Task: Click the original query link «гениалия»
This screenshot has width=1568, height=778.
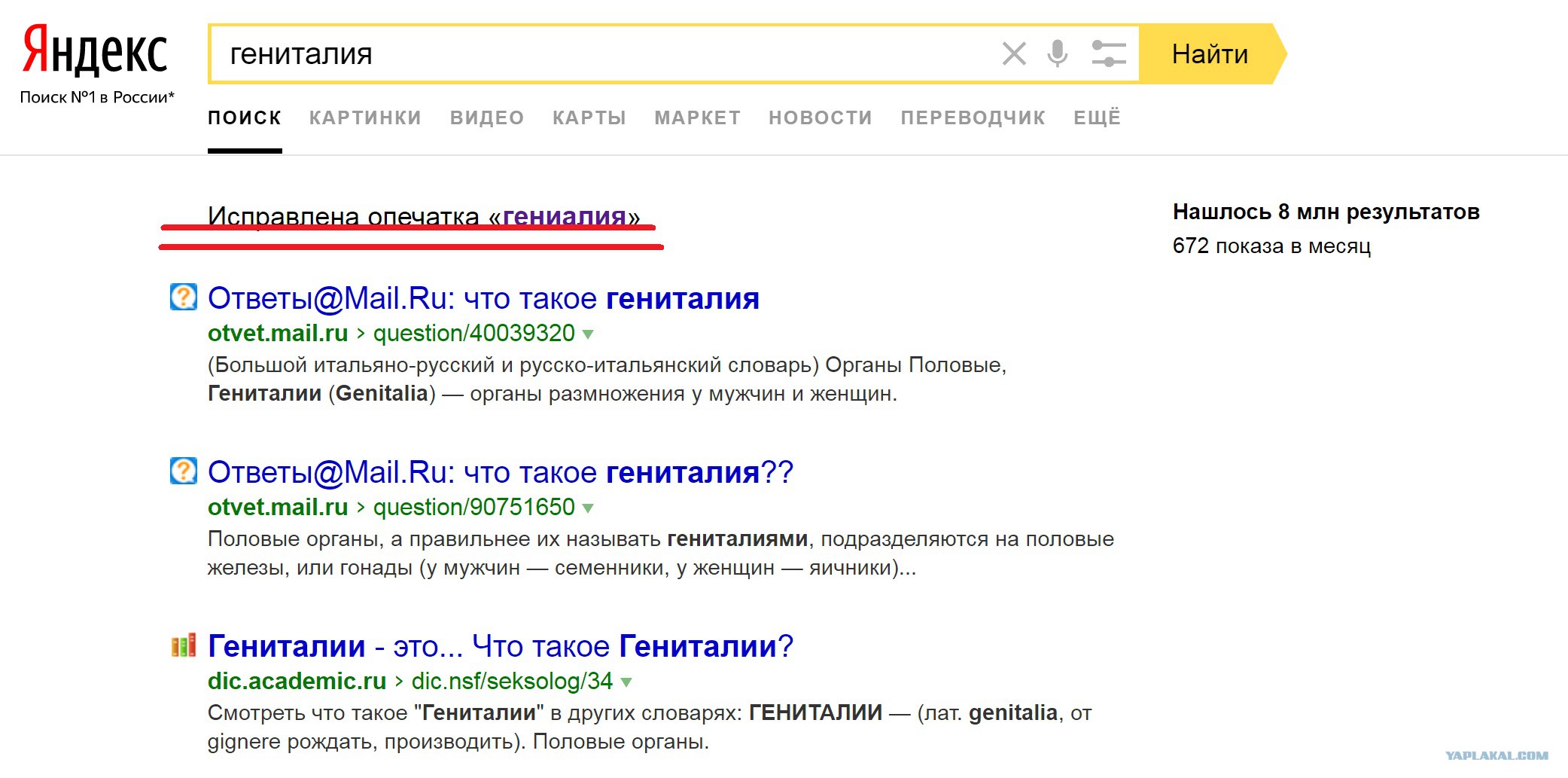Action: 565,217
